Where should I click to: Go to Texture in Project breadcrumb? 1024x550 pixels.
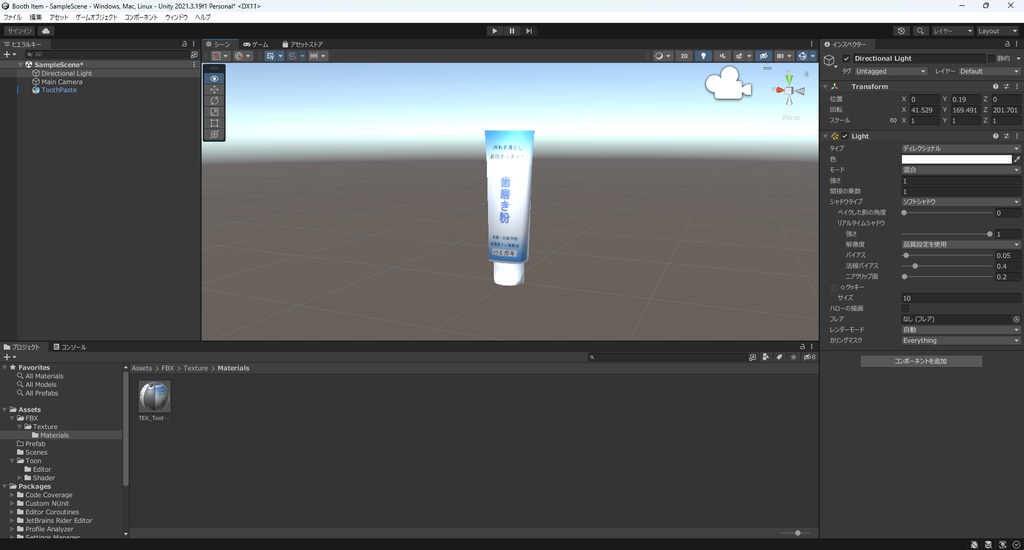(x=195, y=368)
